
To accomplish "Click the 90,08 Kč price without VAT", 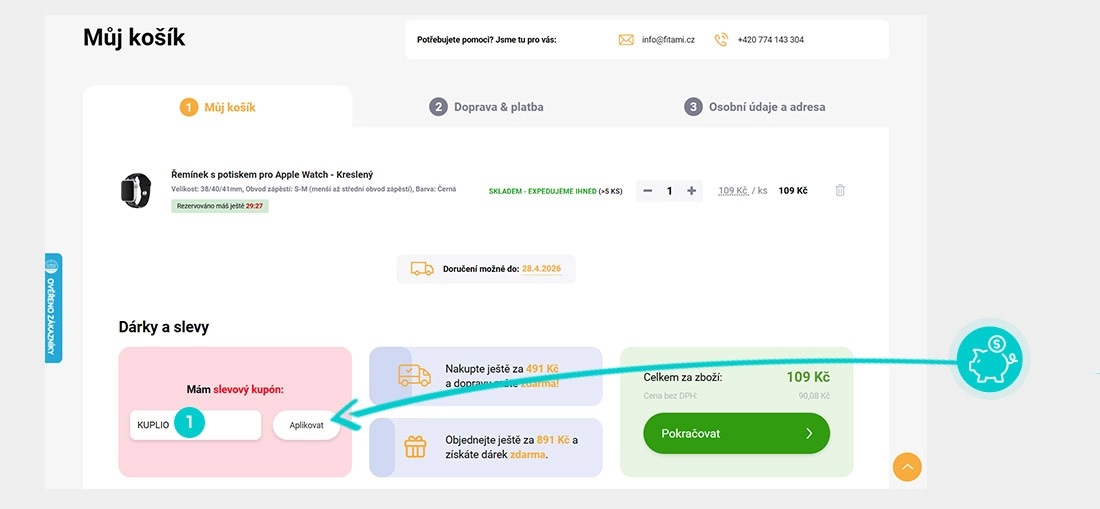I will [x=814, y=396].
